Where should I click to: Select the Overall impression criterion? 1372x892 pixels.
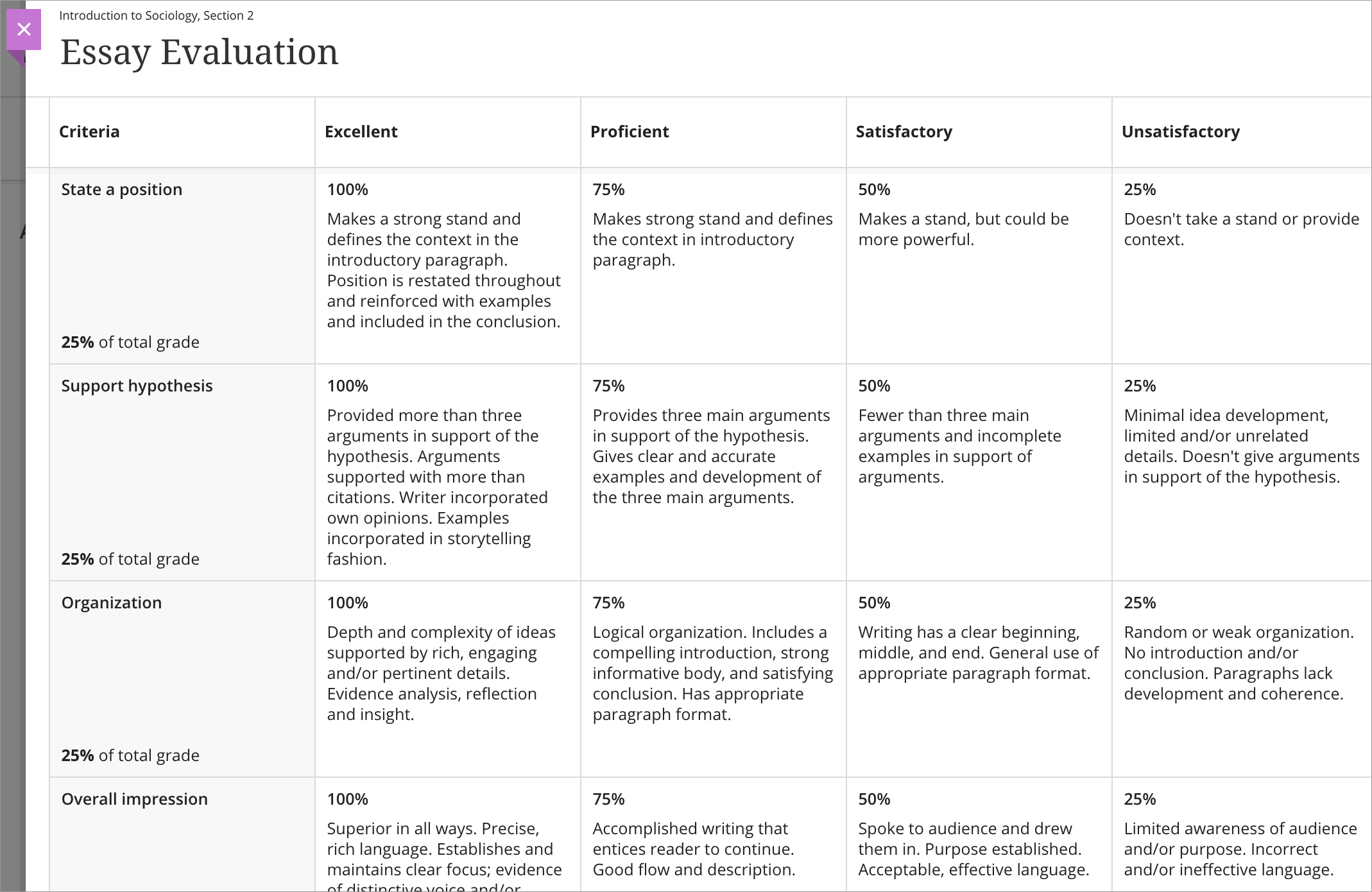point(134,799)
